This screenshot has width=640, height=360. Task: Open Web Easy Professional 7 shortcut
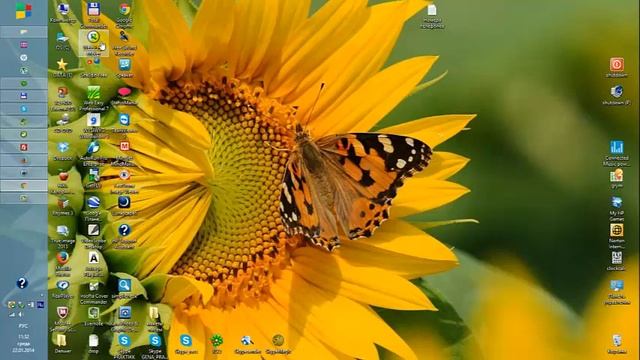pos(93,98)
